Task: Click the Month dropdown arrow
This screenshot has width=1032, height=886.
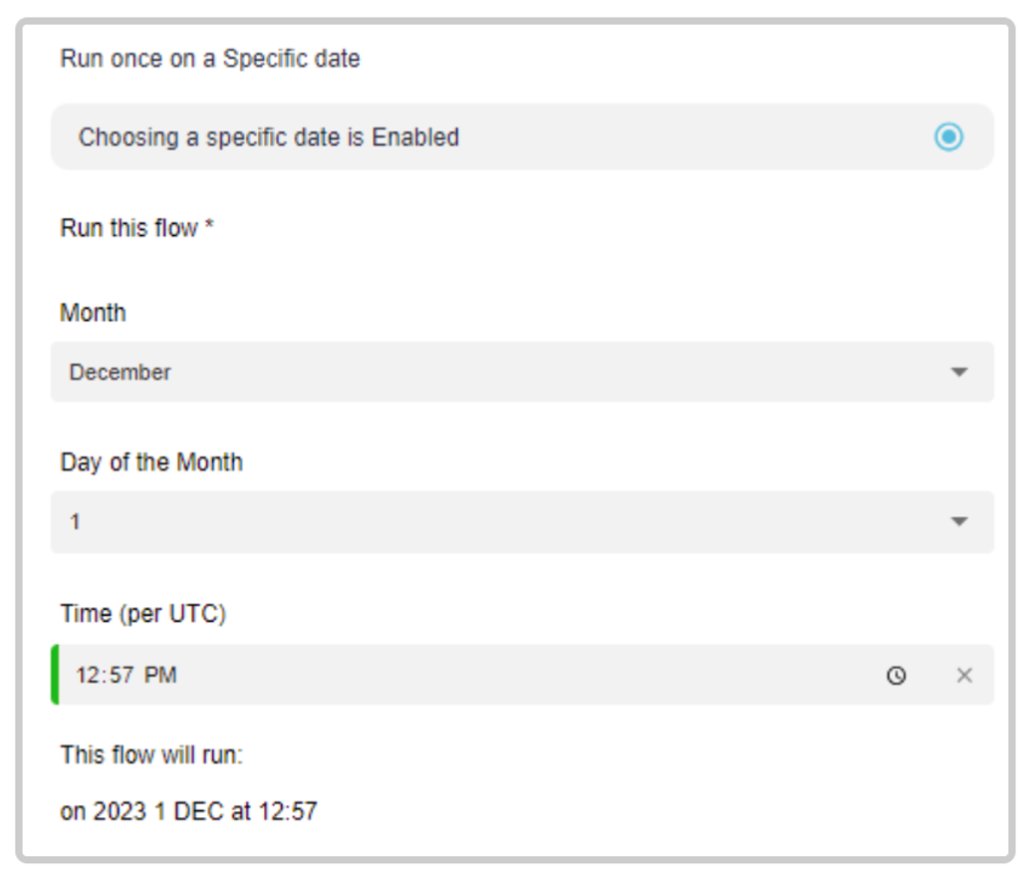Action: [x=959, y=372]
